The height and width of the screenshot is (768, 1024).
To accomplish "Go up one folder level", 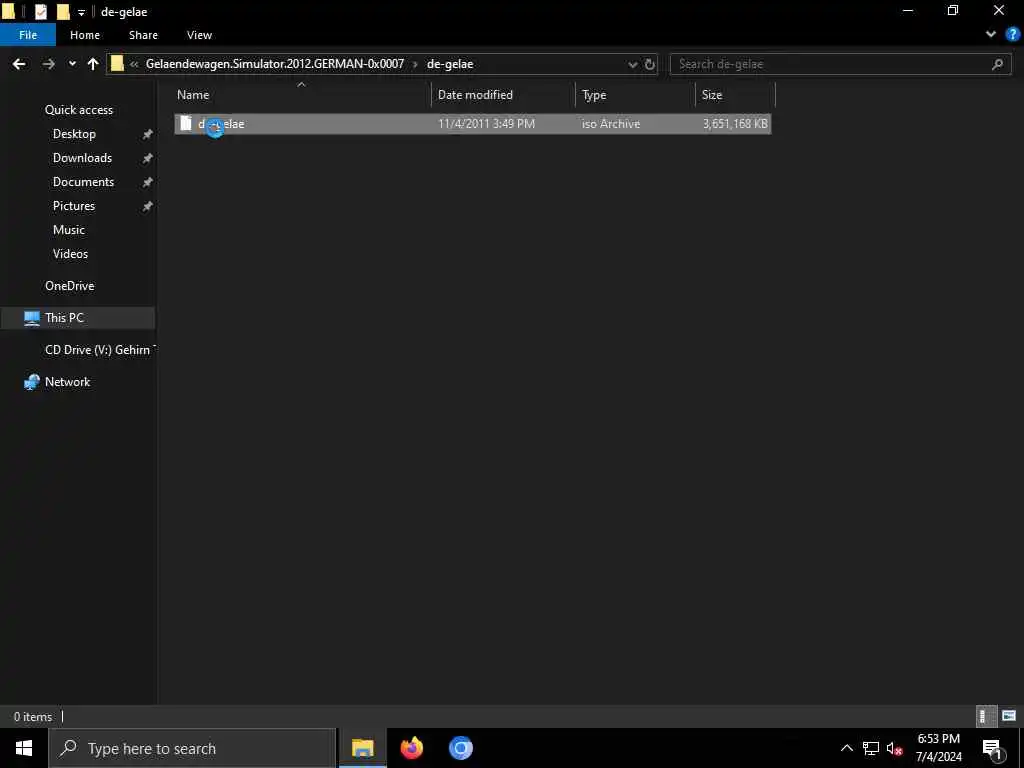I will (93, 64).
